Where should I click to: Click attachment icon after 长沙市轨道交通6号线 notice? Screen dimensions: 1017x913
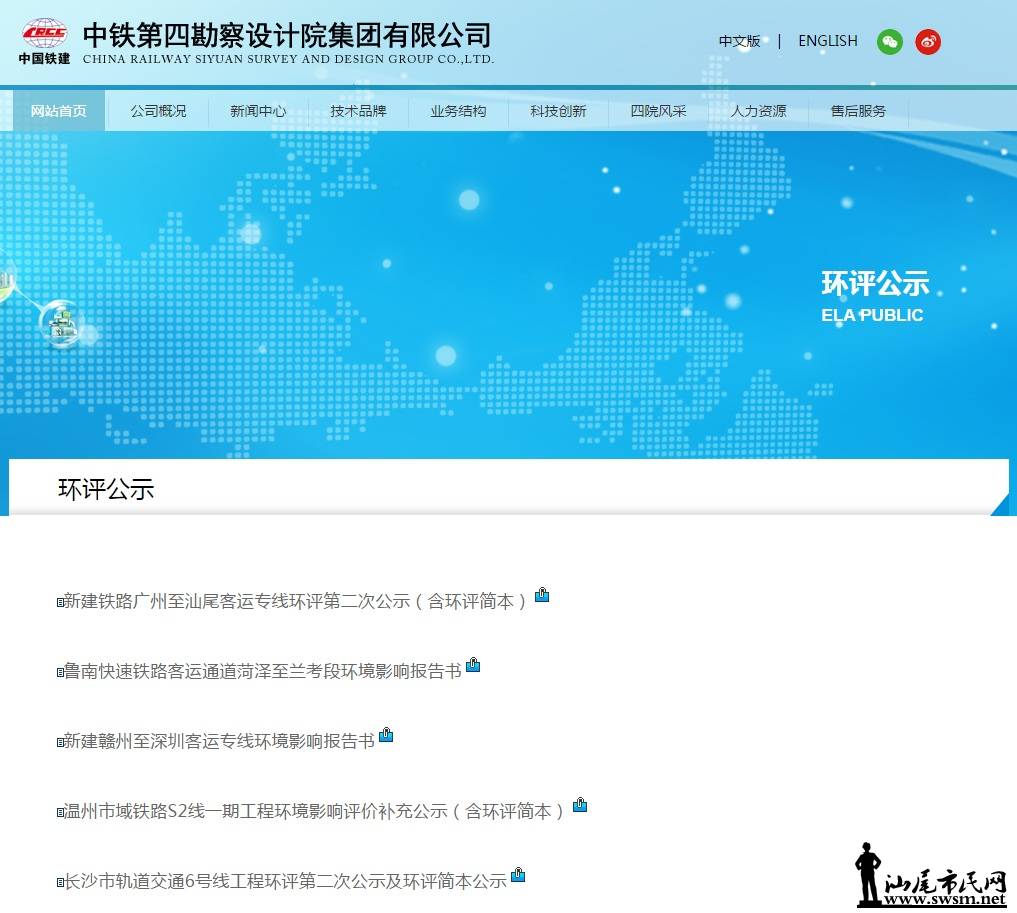518,875
